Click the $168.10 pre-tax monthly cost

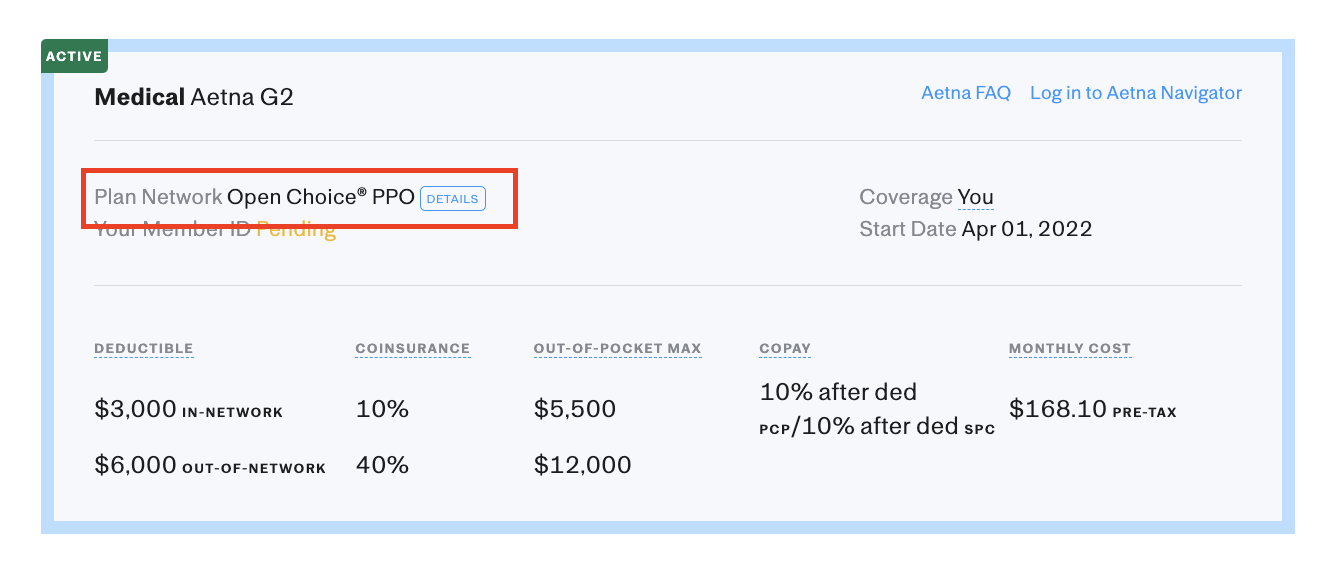1057,409
